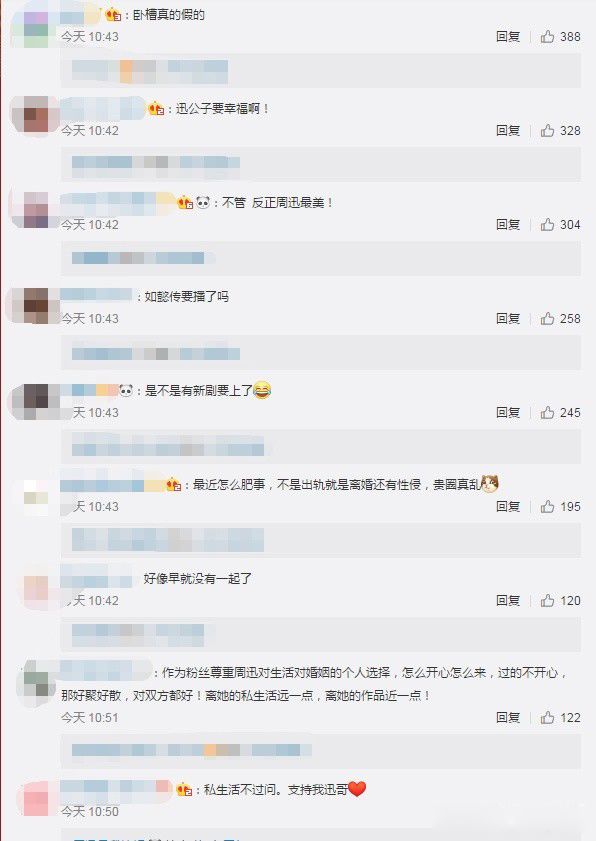Click VIP badge next to '迅公子要幸福啊'
Image resolution: width=596 pixels, height=841 pixels.
click(x=156, y=109)
